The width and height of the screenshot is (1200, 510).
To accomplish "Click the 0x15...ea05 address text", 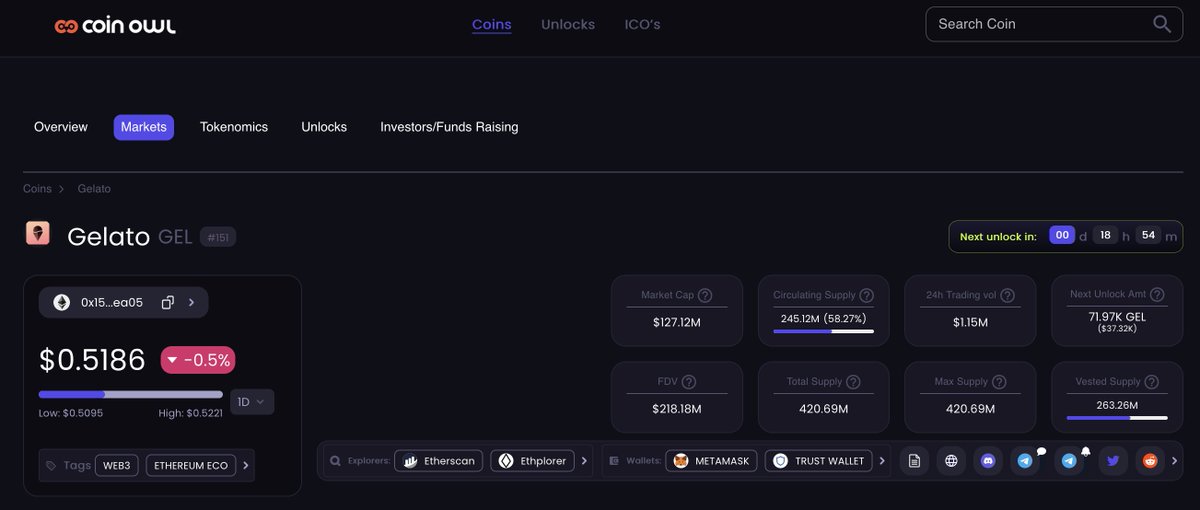I will [x=112, y=302].
